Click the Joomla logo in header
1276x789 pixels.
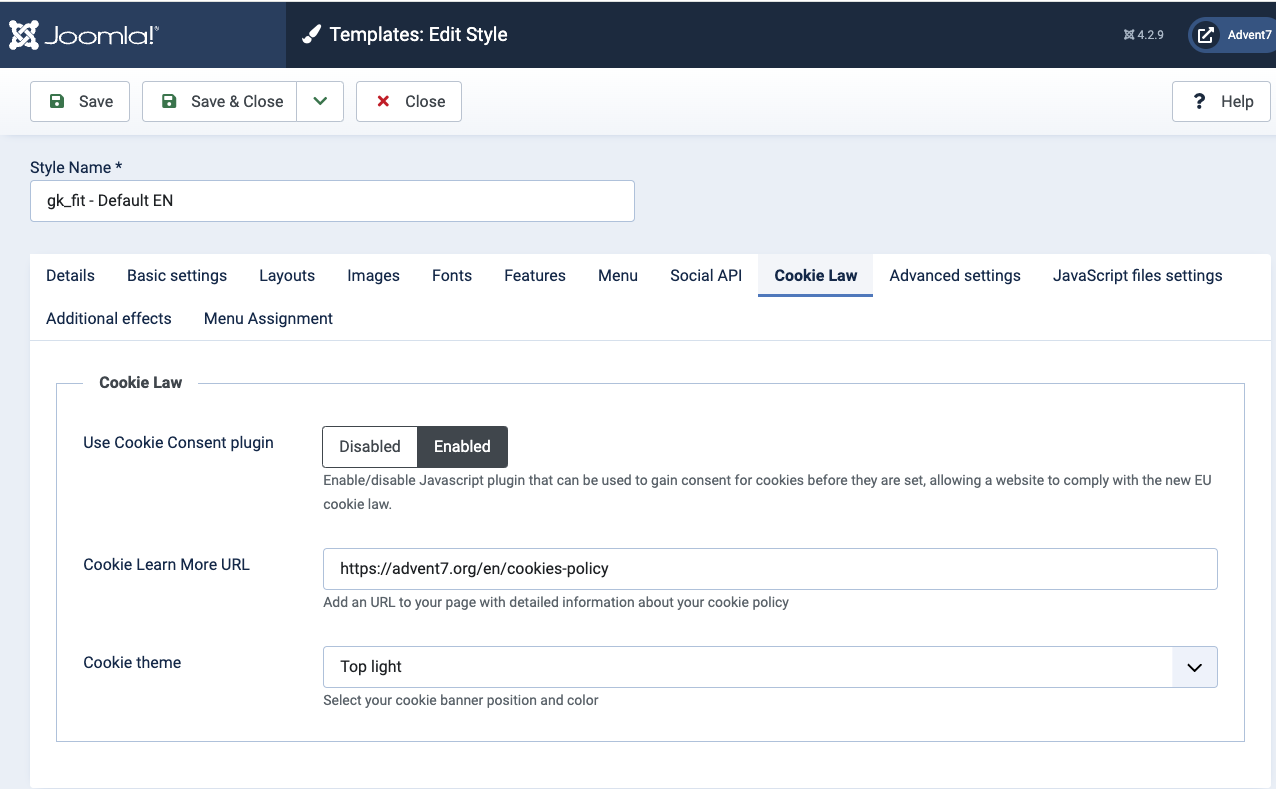84,35
